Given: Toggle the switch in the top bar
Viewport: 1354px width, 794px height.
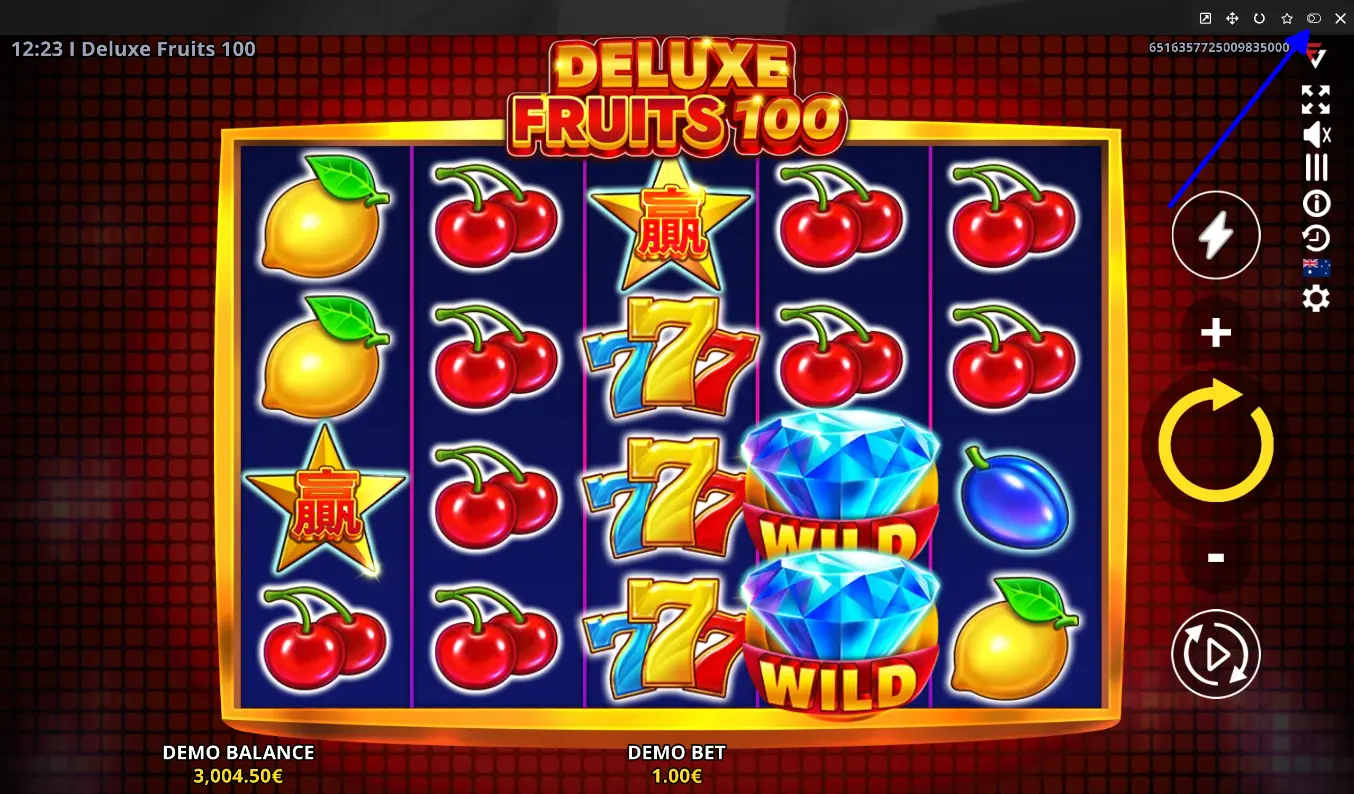Looking at the screenshot, I should 1314,18.
